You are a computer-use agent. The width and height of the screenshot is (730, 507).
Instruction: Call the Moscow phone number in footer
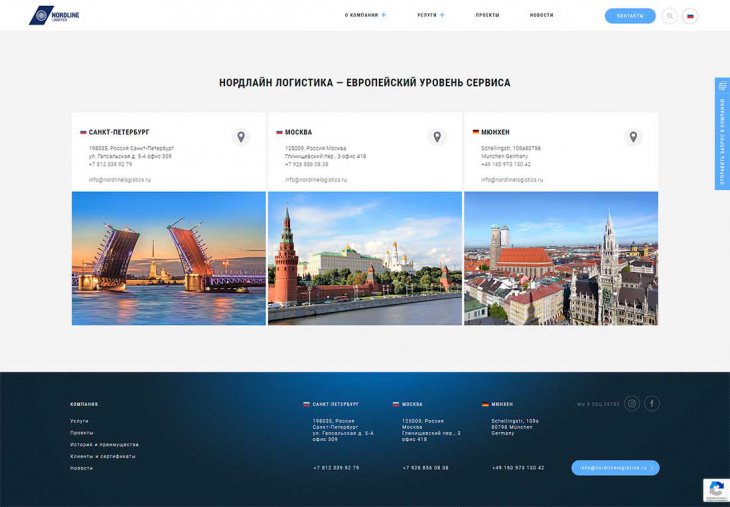425,468
